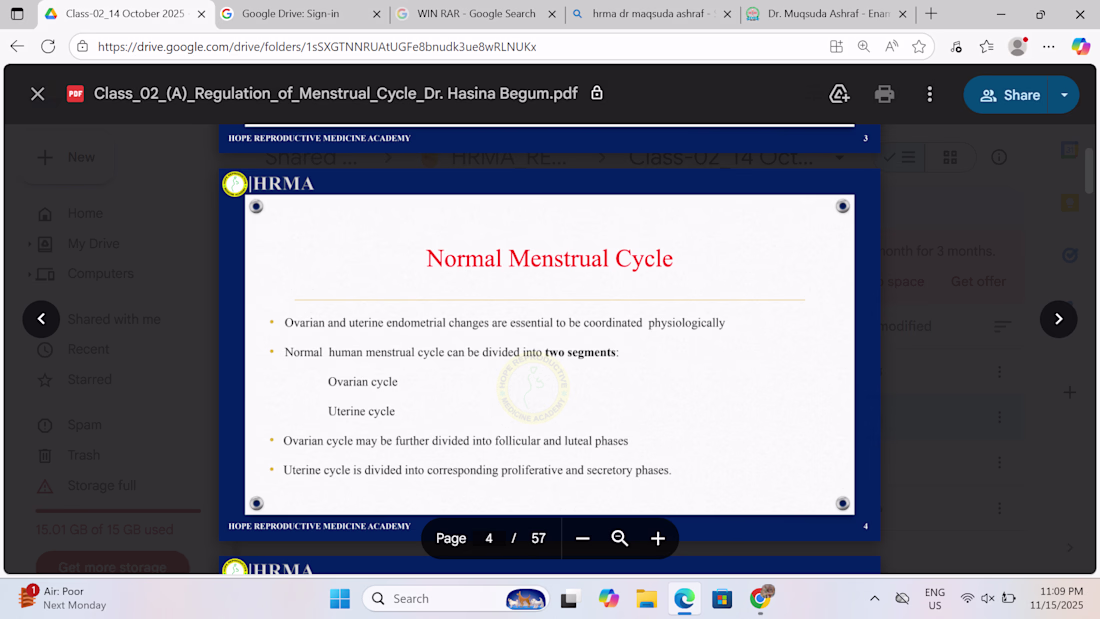Zoom out with the minus button
1100x619 pixels.
click(x=582, y=538)
